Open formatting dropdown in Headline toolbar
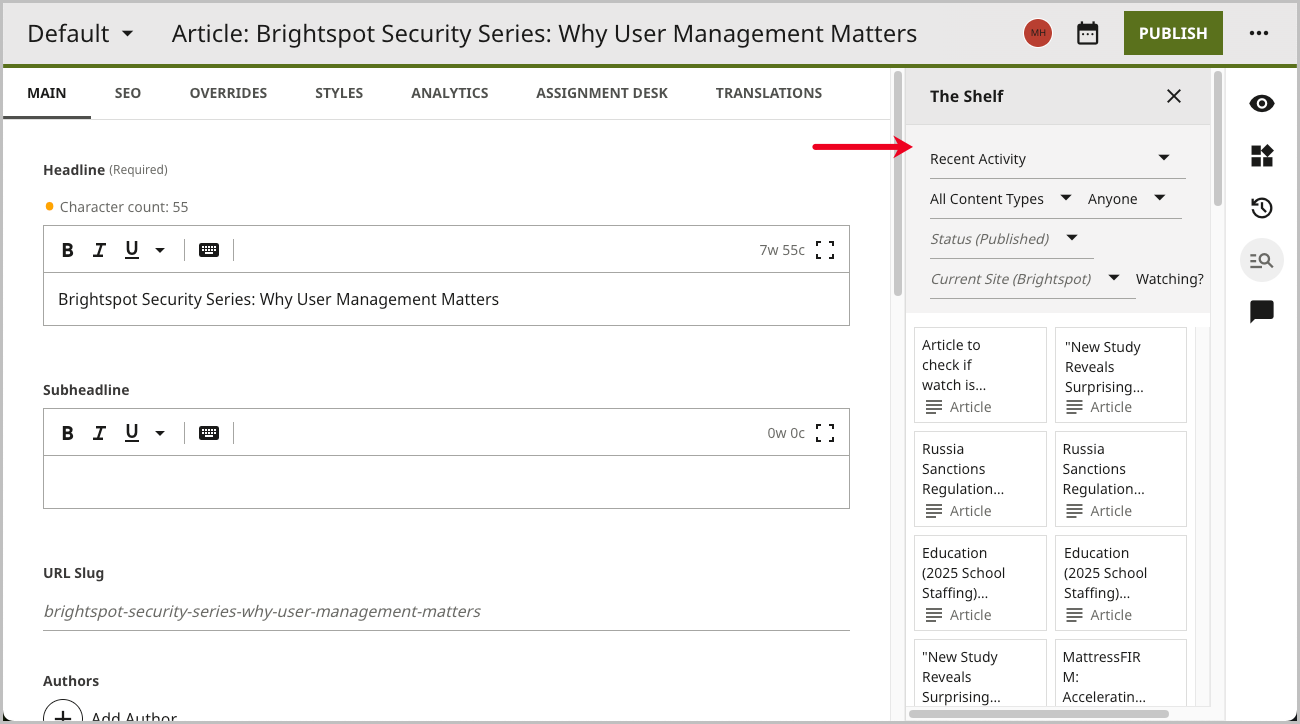 click(160, 250)
